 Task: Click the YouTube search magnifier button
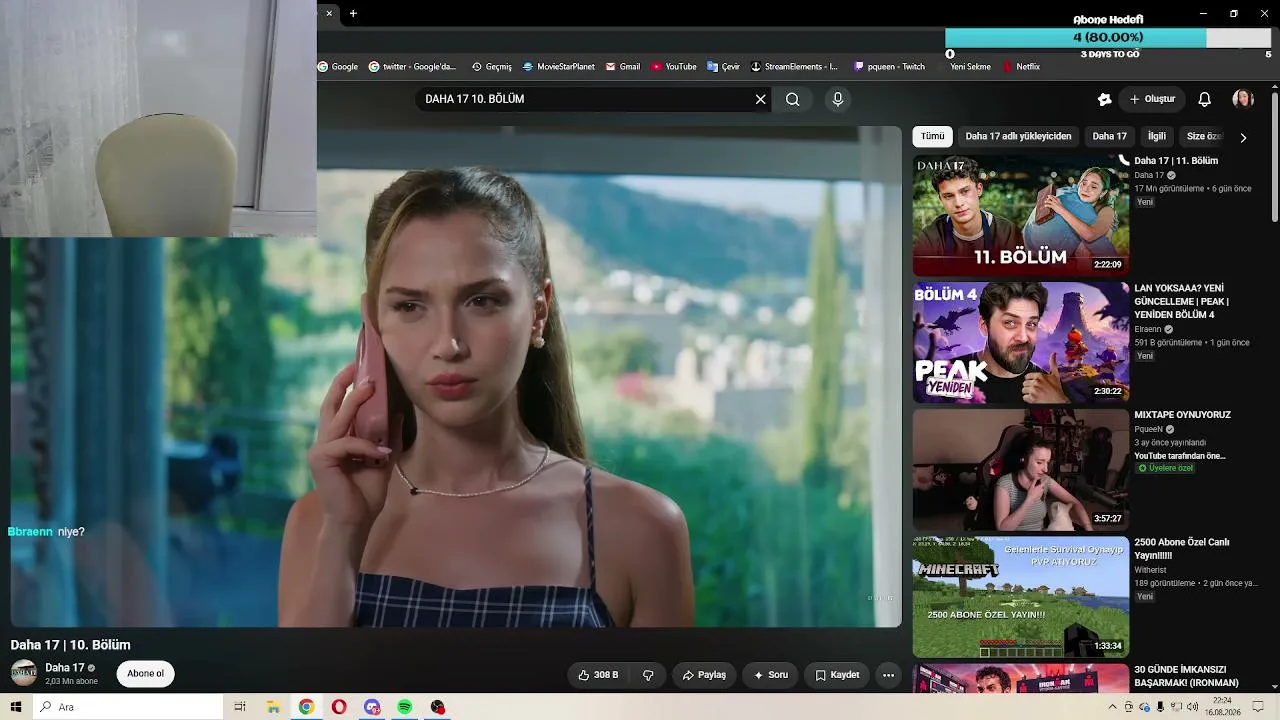point(792,99)
